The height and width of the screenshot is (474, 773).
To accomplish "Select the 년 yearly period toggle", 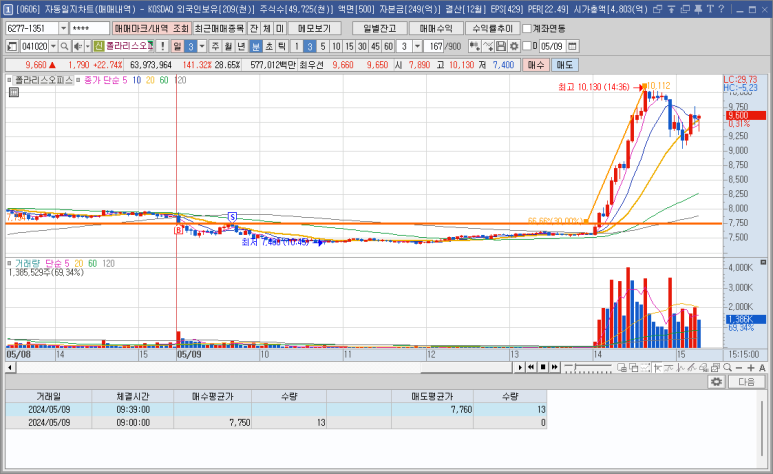I will click(x=241, y=46).
